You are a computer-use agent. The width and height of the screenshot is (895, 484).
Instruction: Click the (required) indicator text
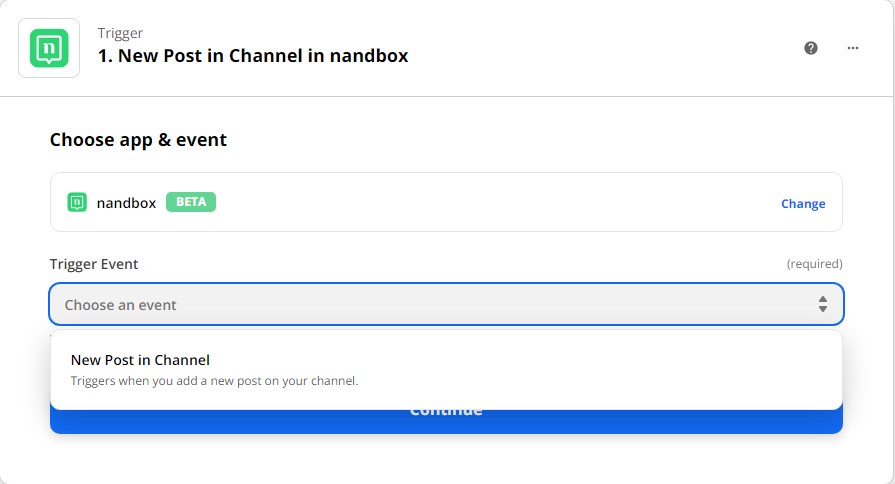click(815, 264)
